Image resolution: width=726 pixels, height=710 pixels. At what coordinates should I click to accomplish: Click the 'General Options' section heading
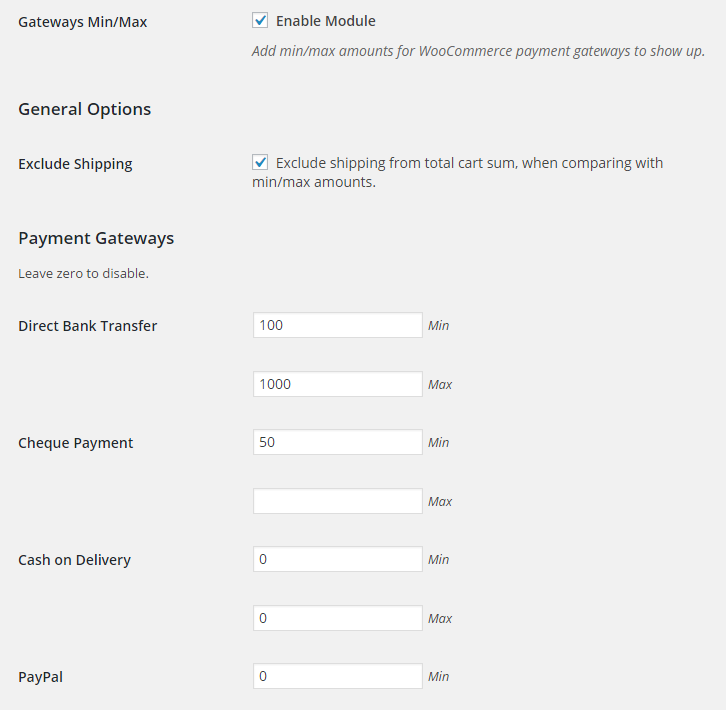coord(85,109)
